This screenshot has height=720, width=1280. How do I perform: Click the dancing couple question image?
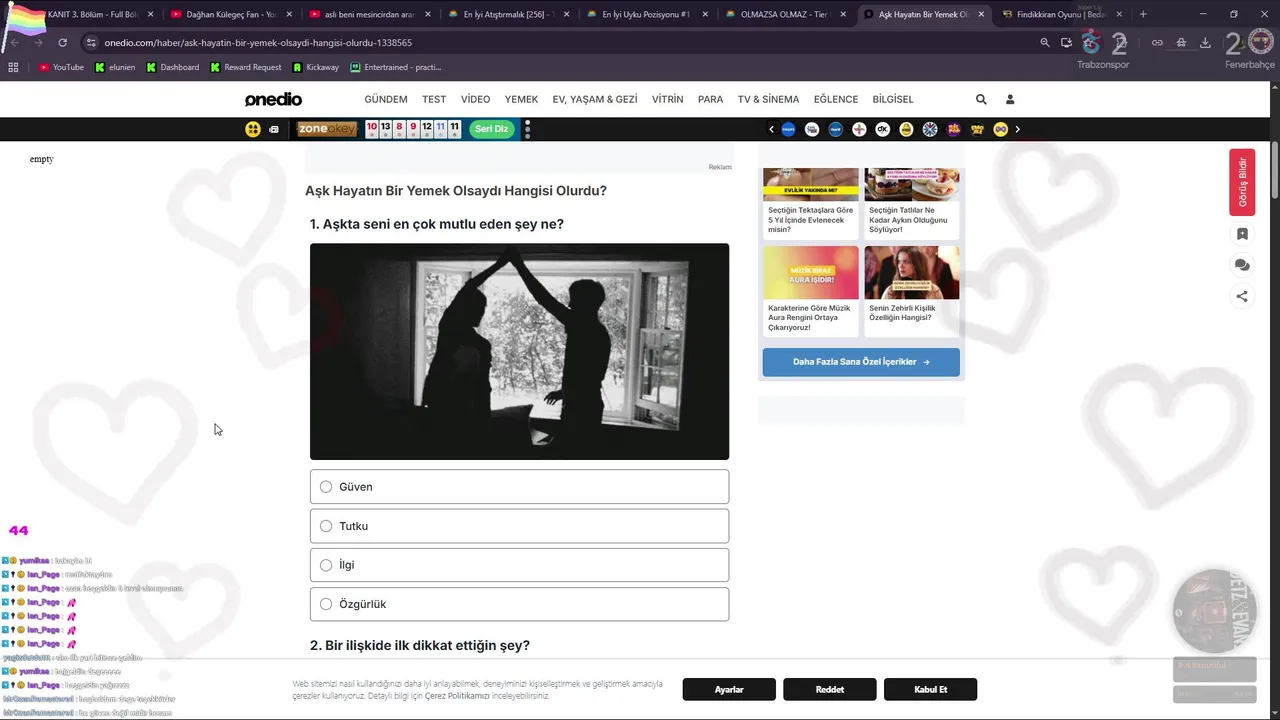click(x=519, y=352)
